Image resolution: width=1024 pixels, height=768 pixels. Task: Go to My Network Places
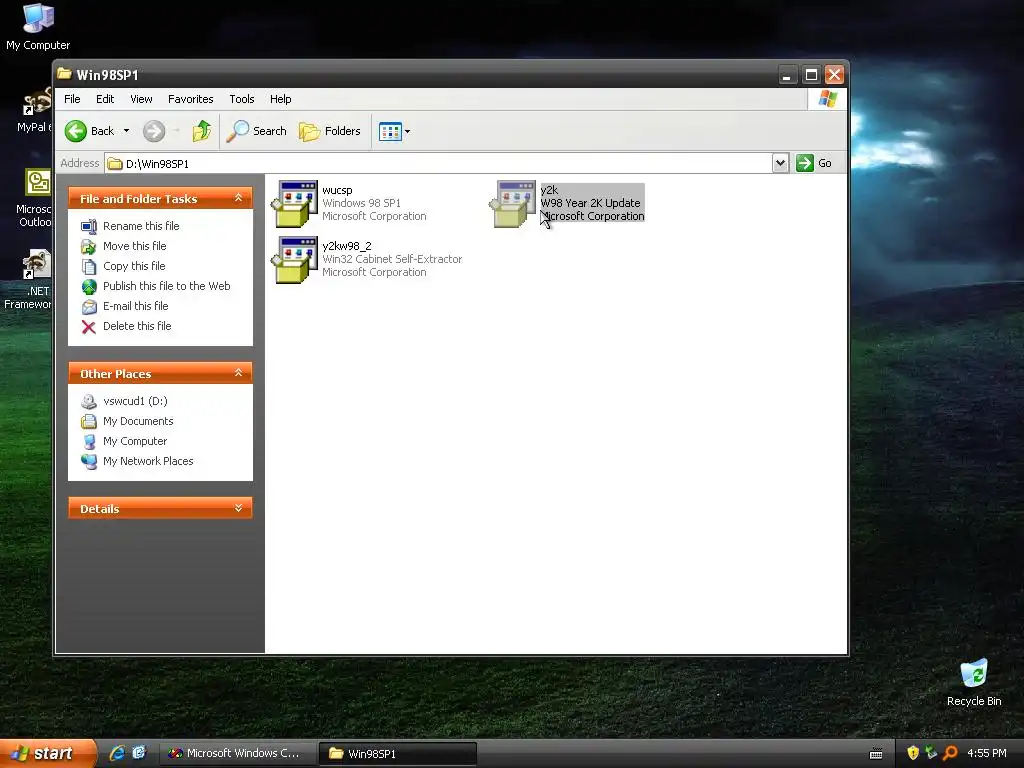click(x=148, y=461)
